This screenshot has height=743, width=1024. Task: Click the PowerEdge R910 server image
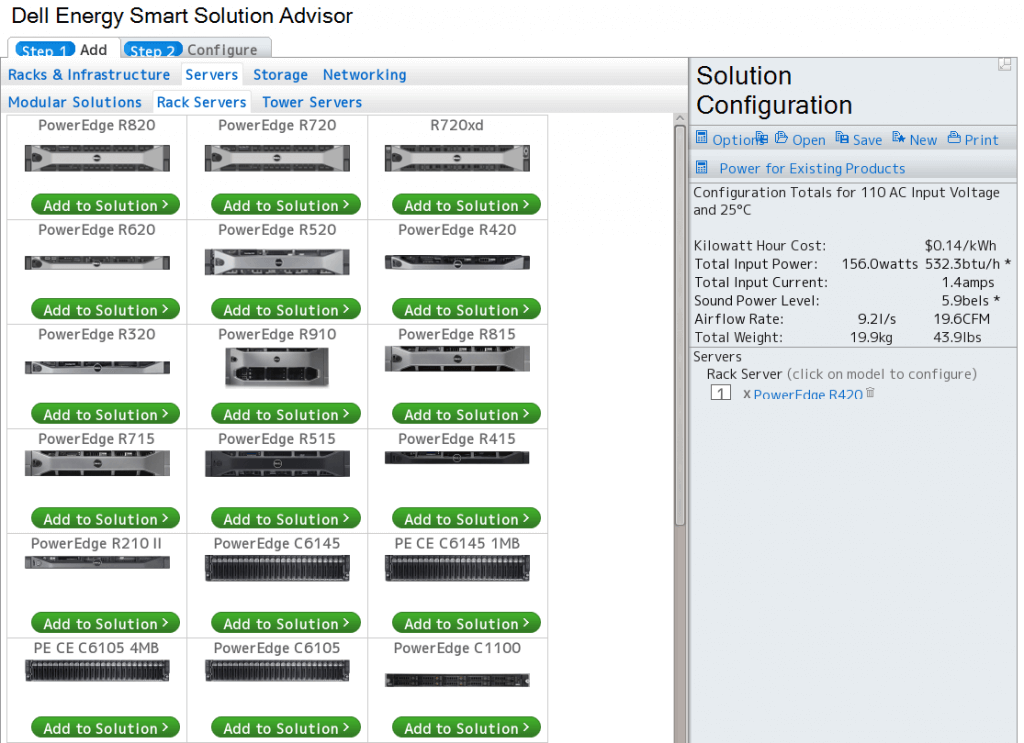(277, 367)
